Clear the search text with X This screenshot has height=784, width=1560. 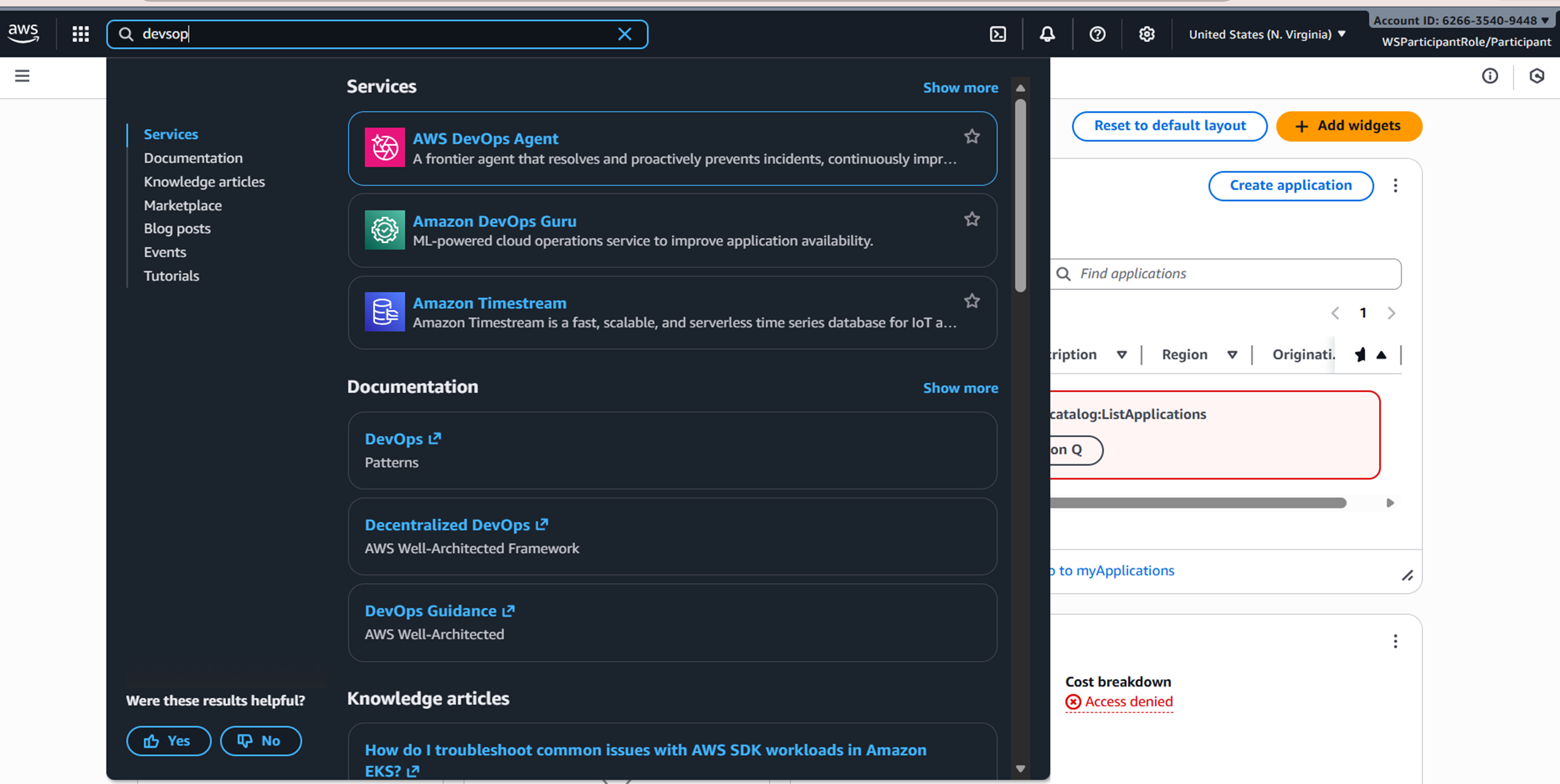(625, 34)
